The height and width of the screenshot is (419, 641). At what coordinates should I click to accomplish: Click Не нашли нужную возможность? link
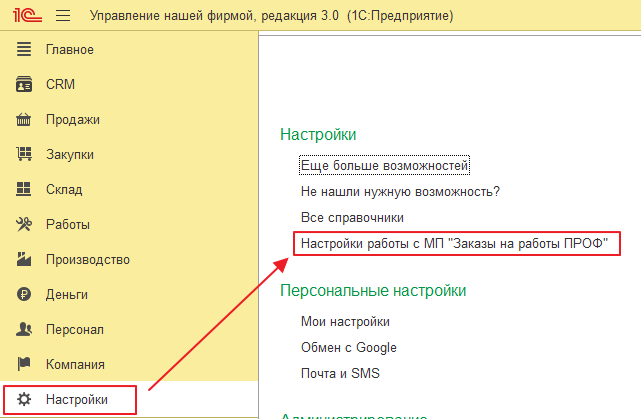coord(400,191)
